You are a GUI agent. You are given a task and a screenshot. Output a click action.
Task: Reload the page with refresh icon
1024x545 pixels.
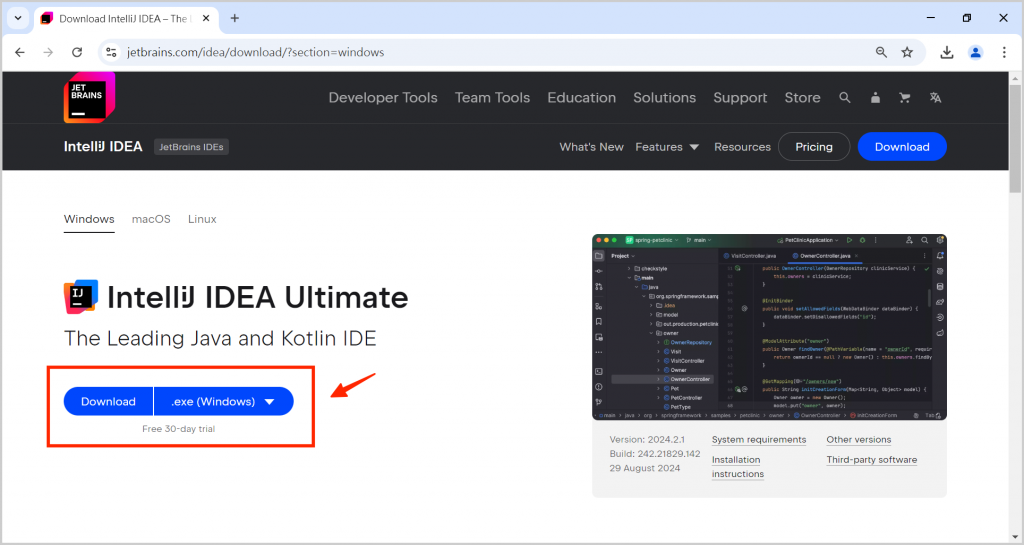tap(77, 52)
